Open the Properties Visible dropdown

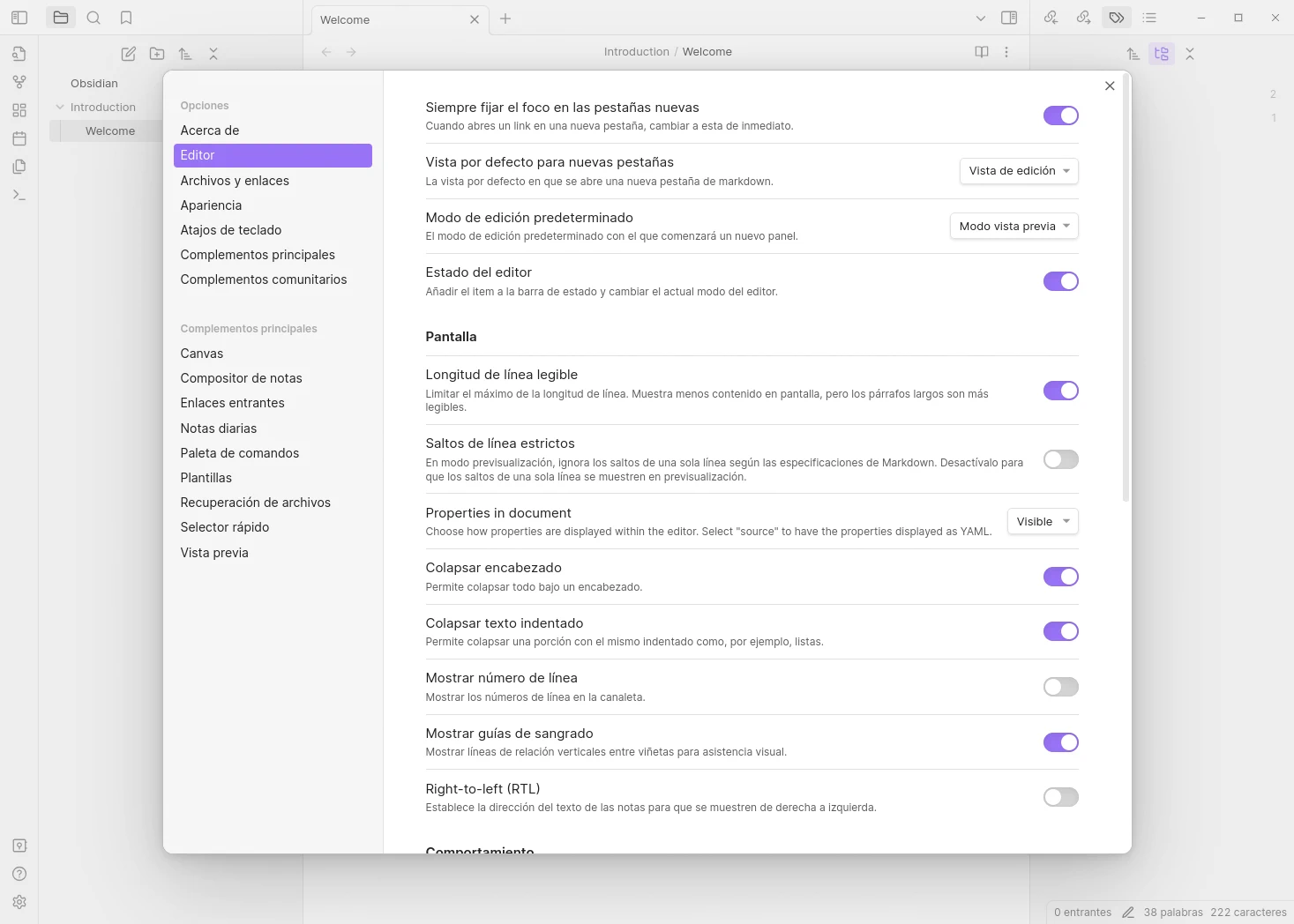[1042, 522]
